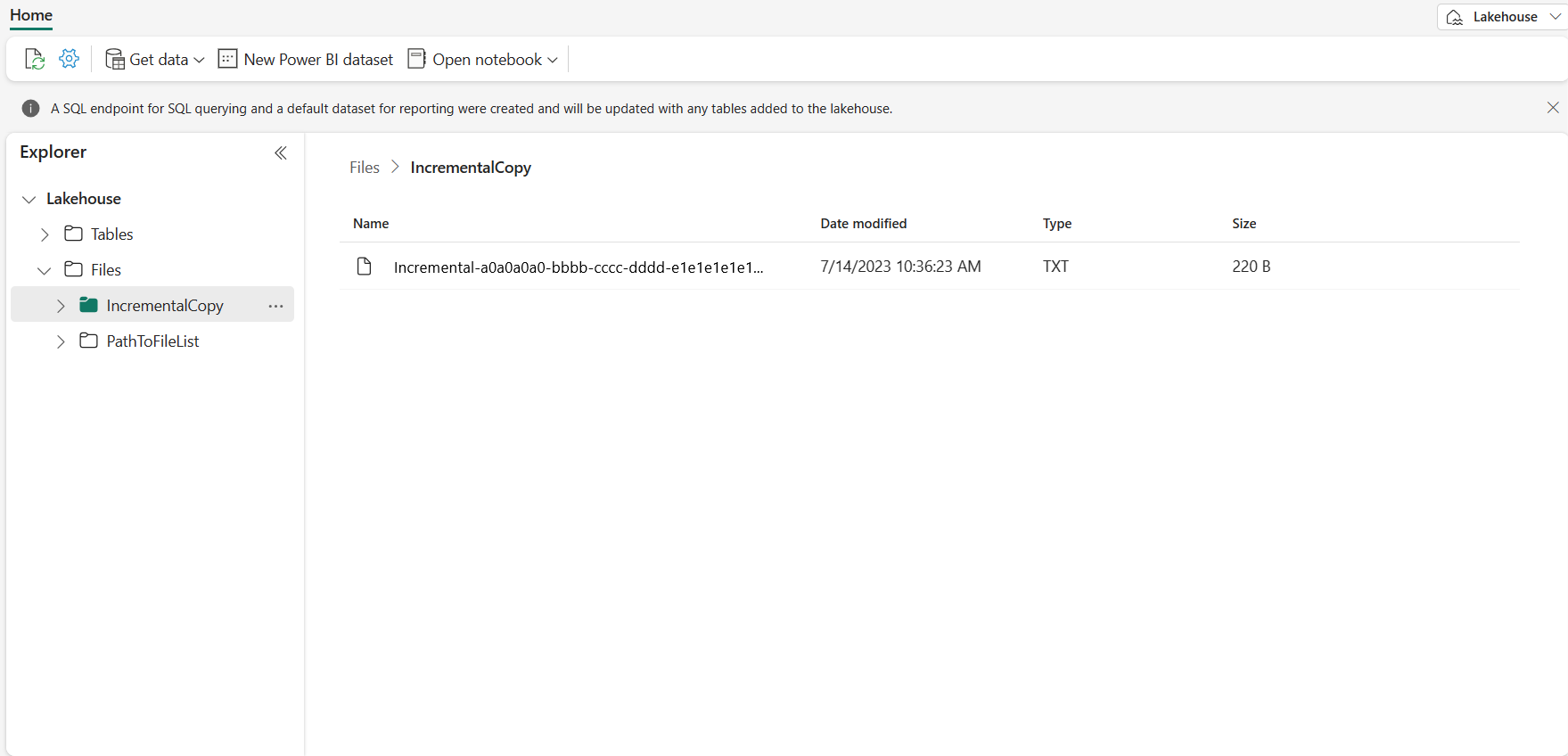Click the Get data database icon
This screenshot has width=1568, height=756.
(x=115, y=59)
